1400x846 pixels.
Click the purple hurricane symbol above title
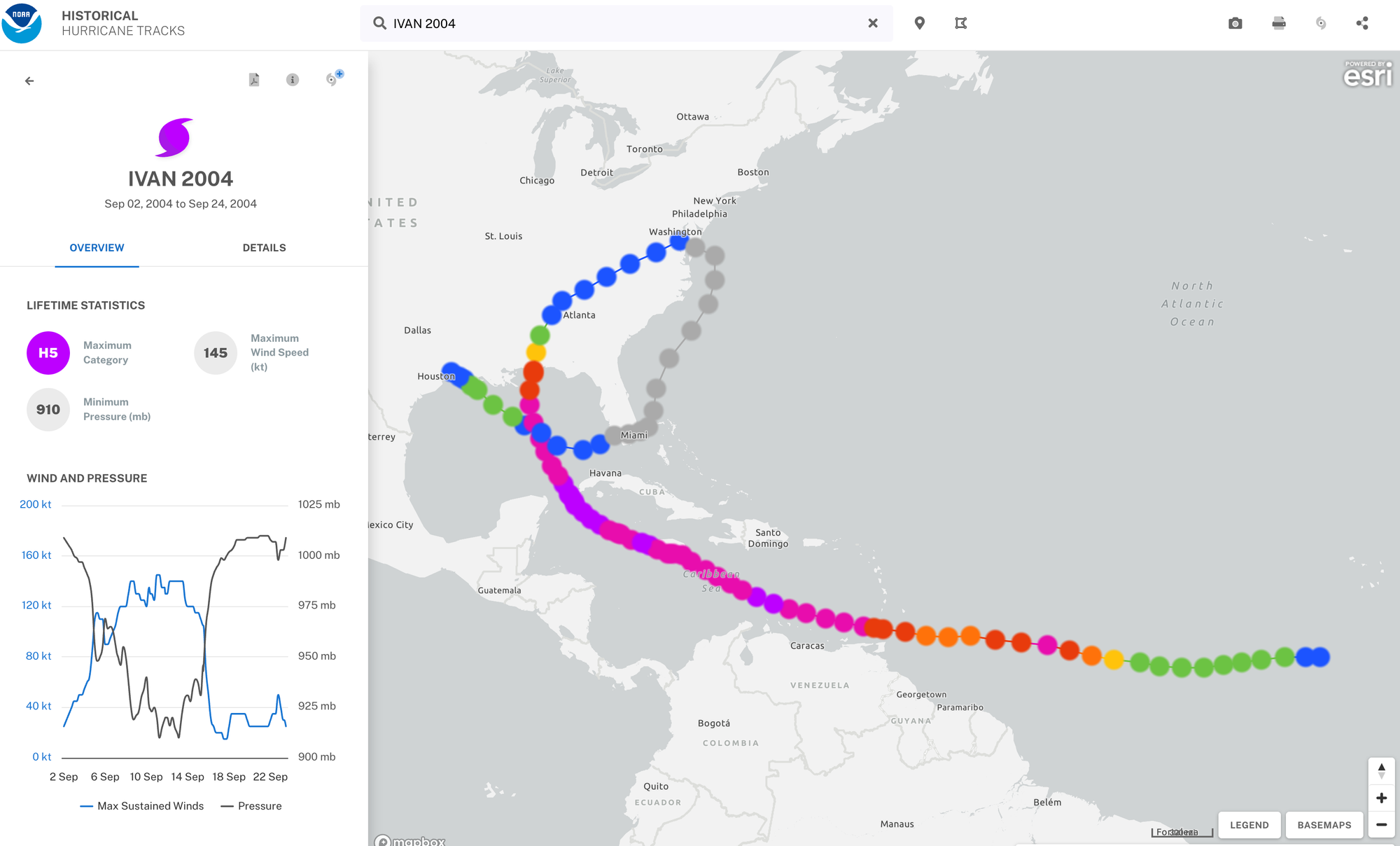coord(174,137)
